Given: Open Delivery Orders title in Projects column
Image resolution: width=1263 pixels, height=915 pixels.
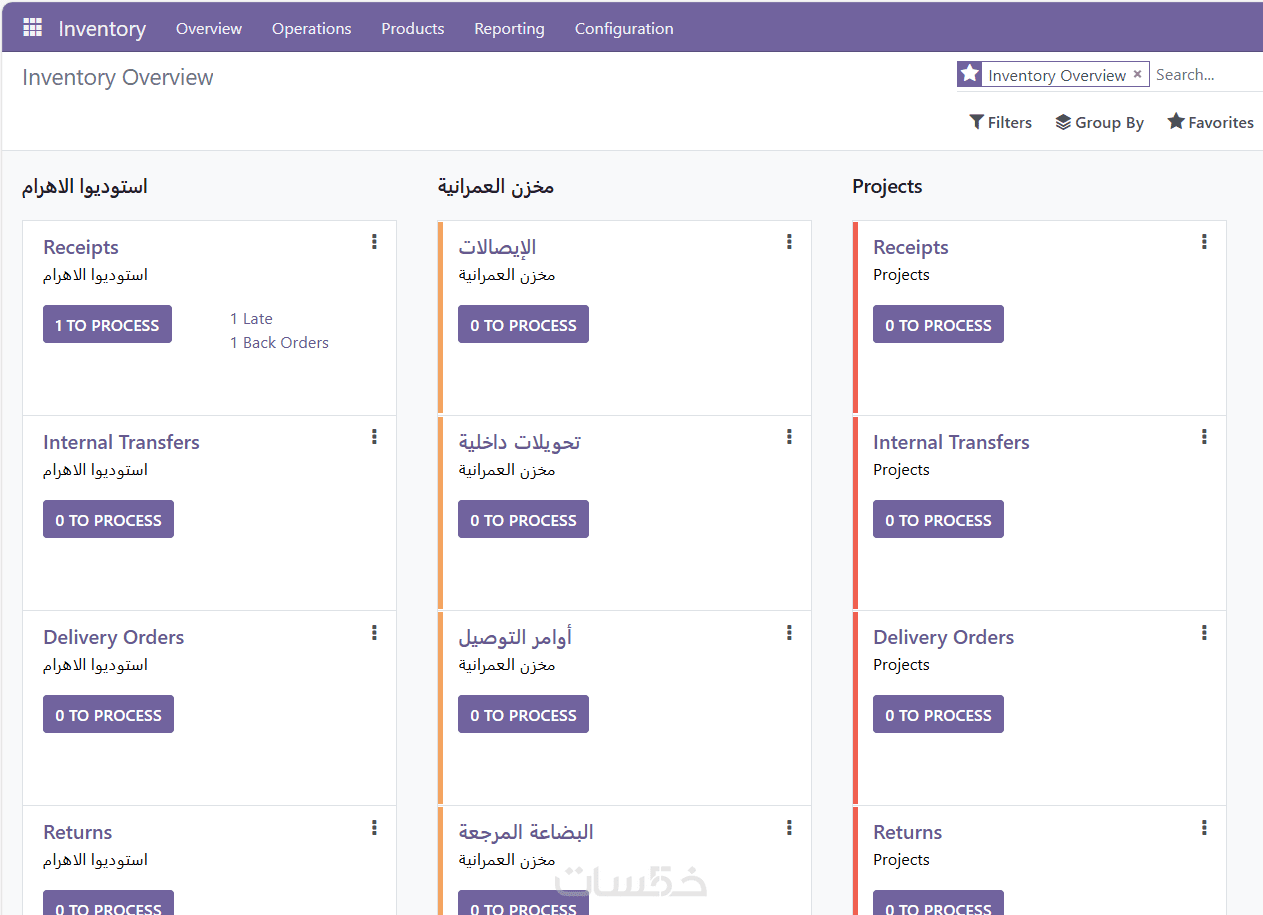Looking at the screenshot, I should (x=943, y=637).
